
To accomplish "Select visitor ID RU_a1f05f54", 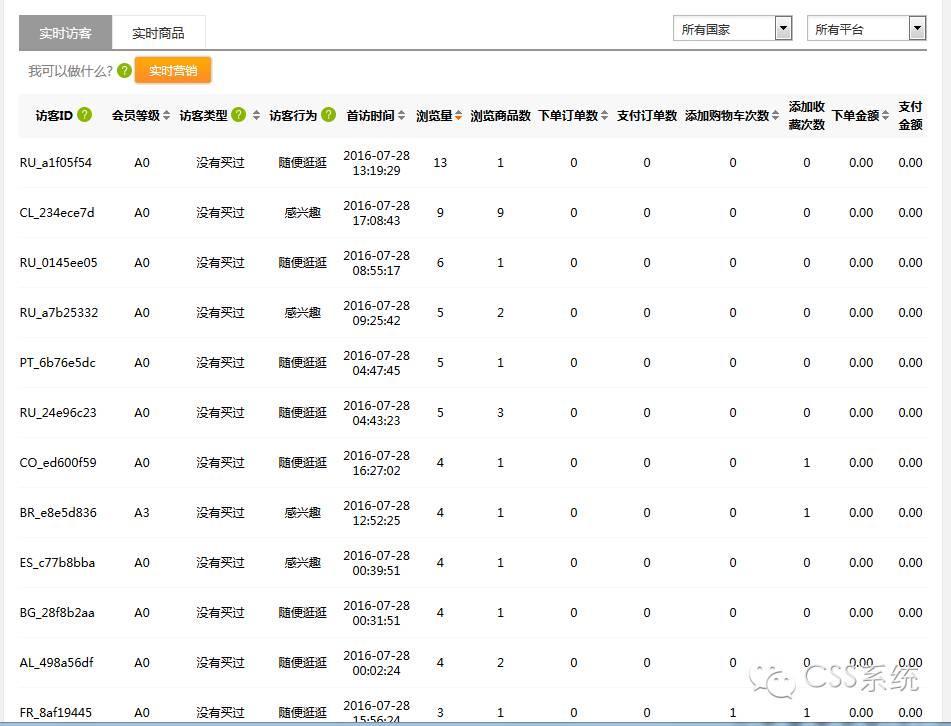I will click(x=56, y=163).
